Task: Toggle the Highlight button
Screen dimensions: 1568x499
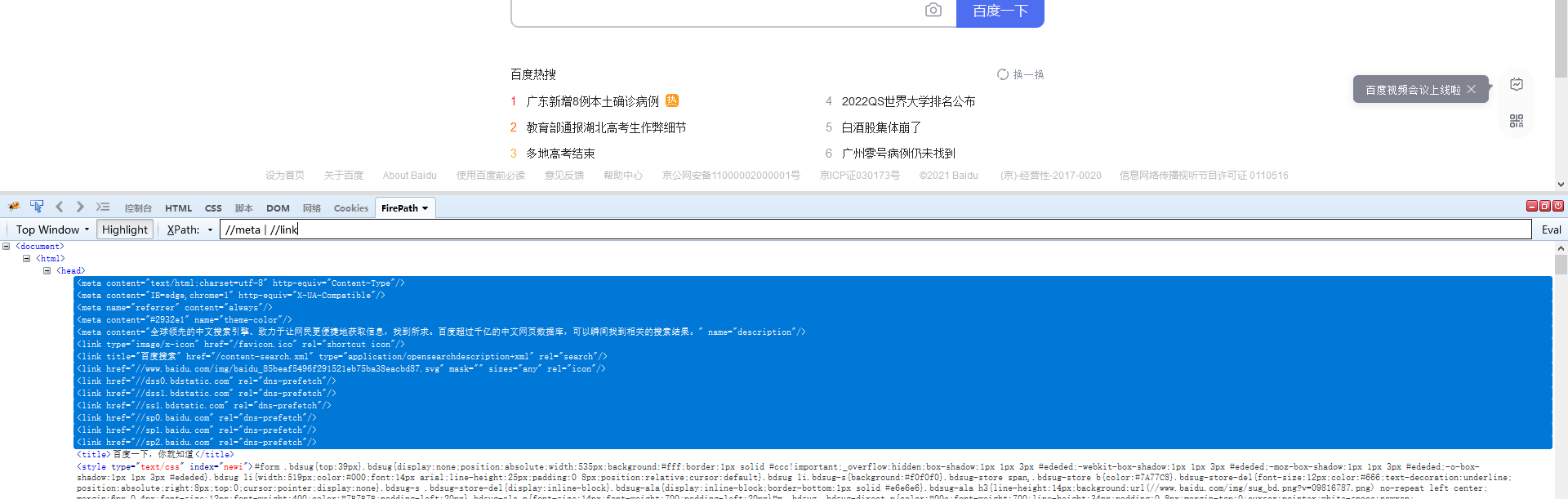Action: click(x=125, y=229)
